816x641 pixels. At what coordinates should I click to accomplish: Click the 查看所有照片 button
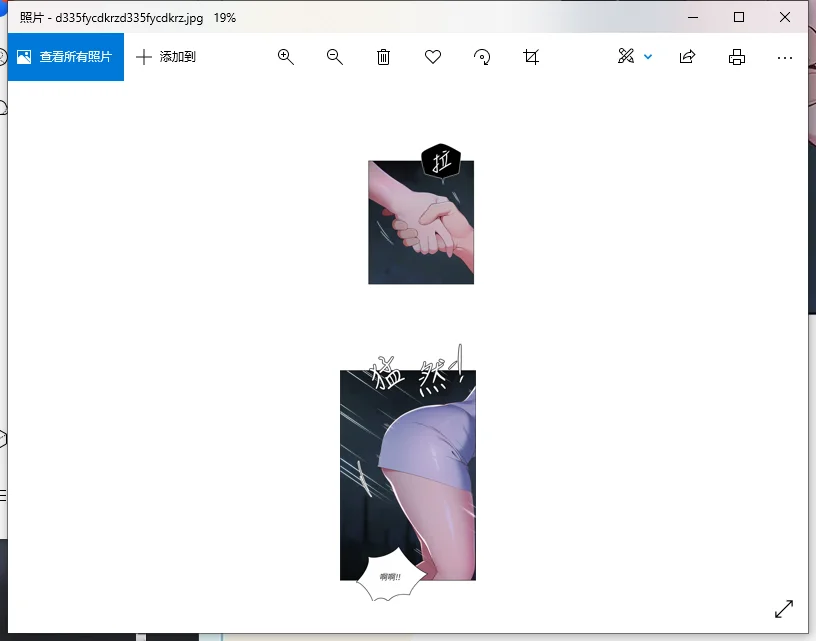(65, 57)
